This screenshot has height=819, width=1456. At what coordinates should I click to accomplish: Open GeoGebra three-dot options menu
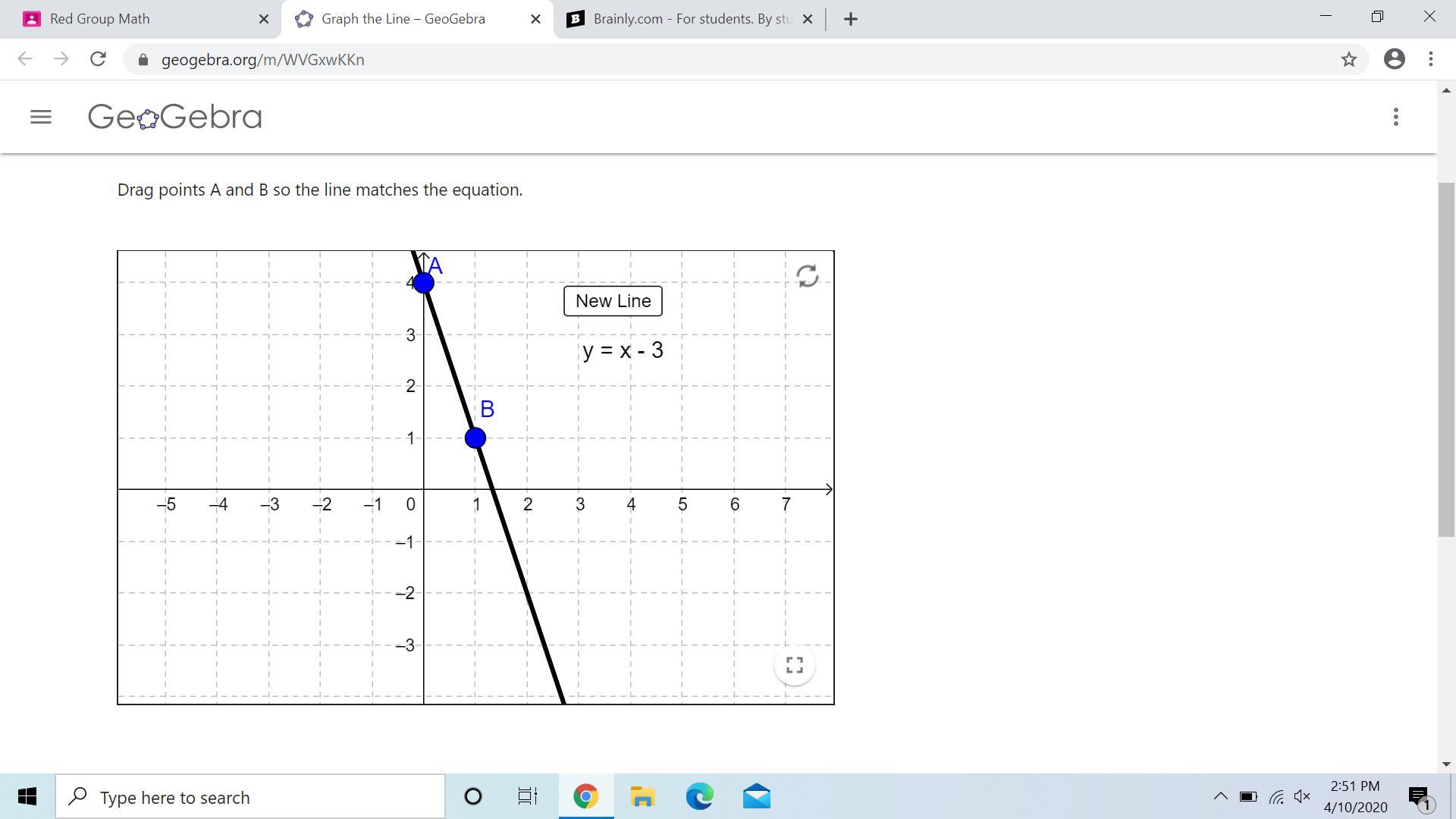tap(1395, 117)
